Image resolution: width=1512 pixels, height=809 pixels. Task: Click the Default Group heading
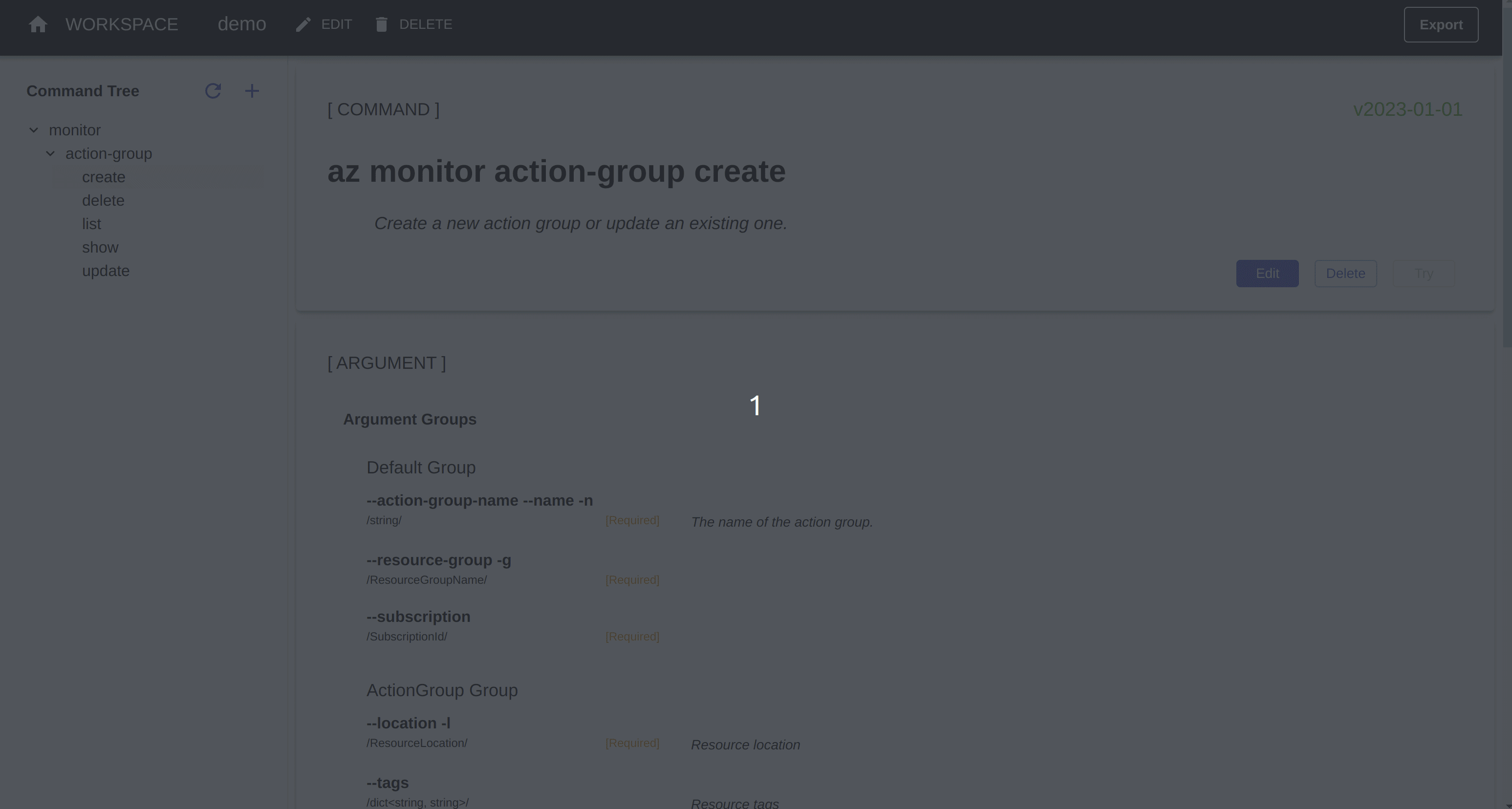coord(421,468)
